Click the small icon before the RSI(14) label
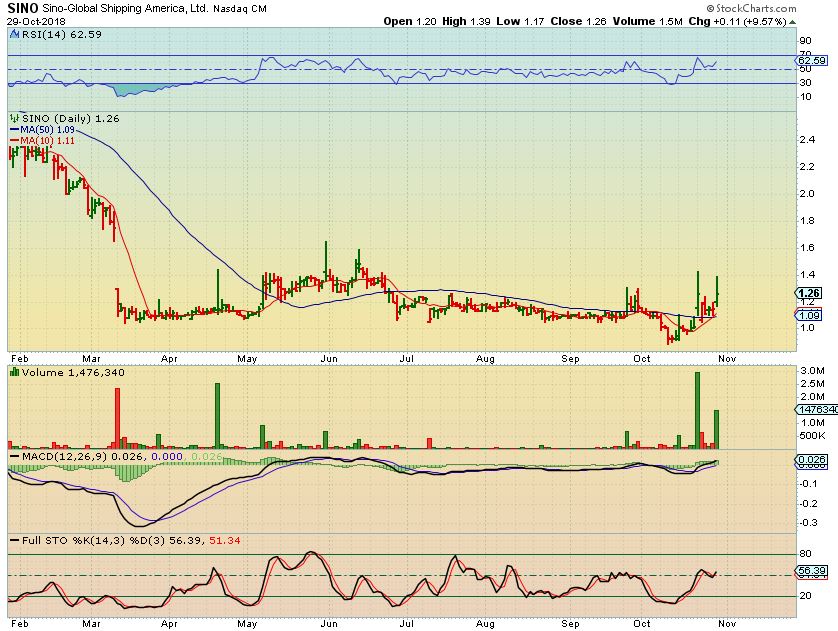Image resolution: width=838 pixels, height=631 pixels. 14,34
